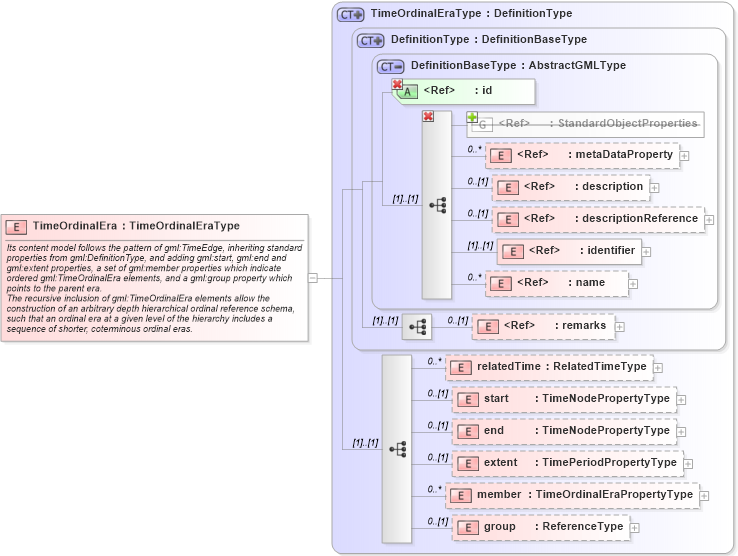Viewport: 738px width, 556px height.
Task: Expand the remarks element
Action: [620, 327]
